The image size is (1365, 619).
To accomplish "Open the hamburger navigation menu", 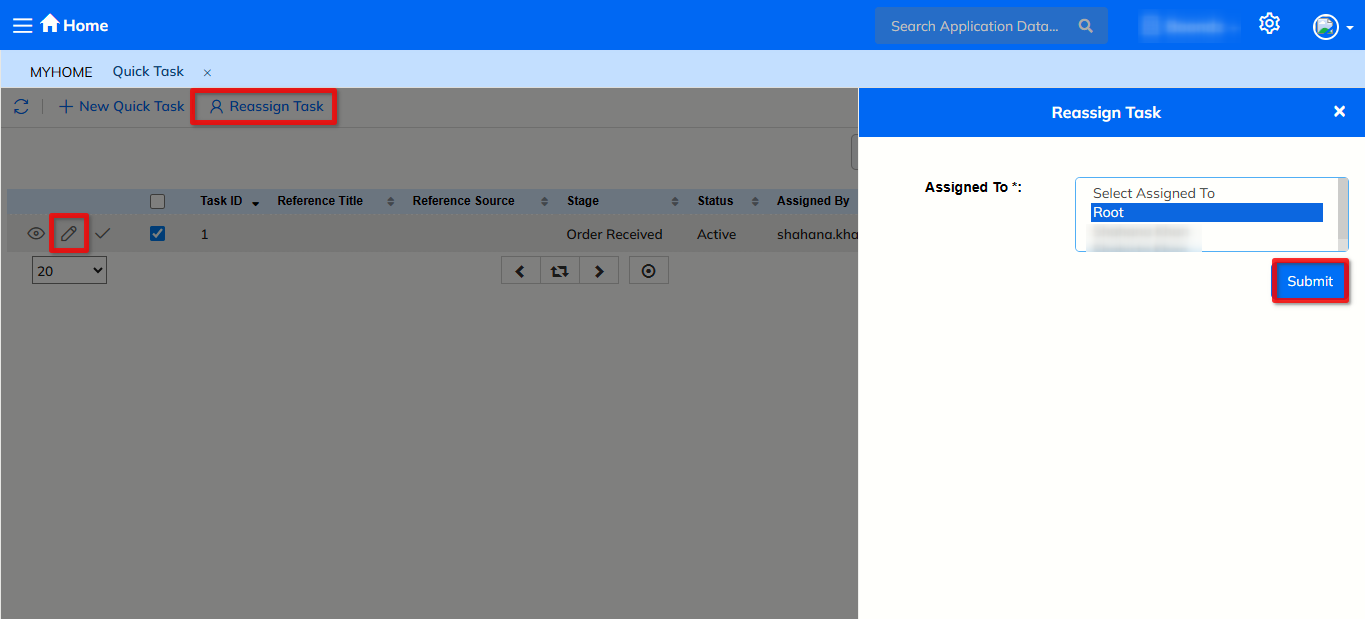I will [x=22, y=25].
